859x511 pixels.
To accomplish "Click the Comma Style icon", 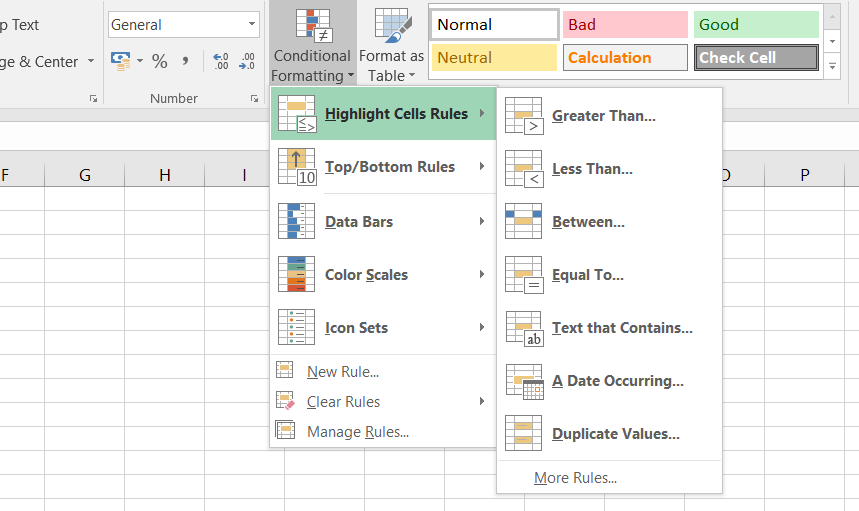I will click(186, 62).
